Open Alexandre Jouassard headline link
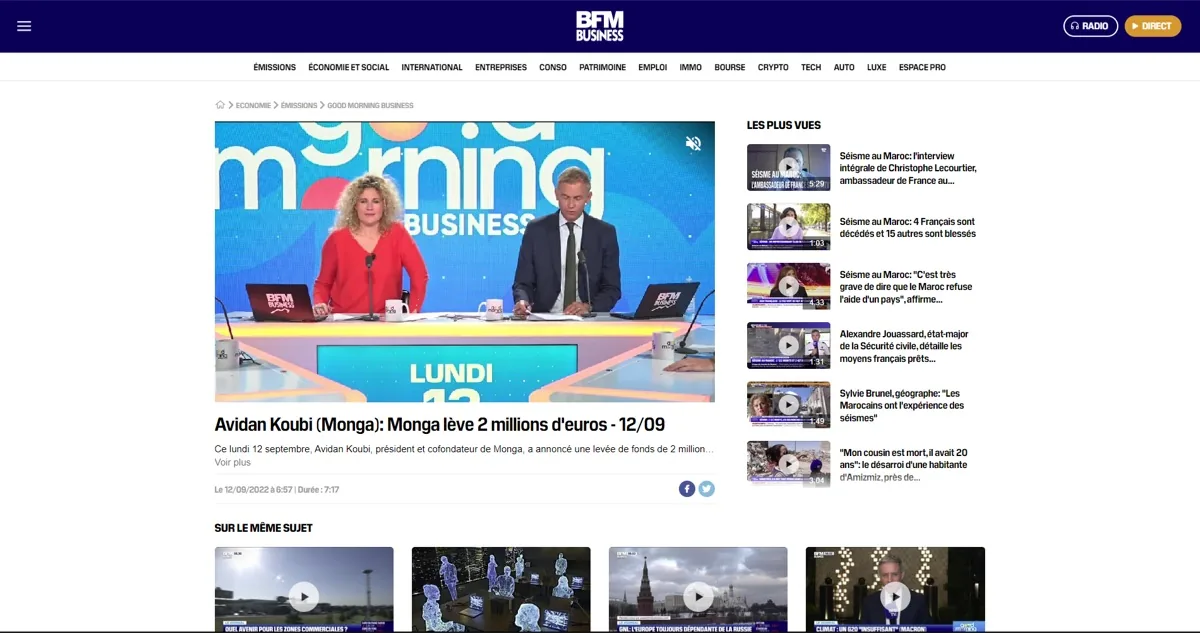The height and width of the screenshot is (633, 1200). pyautogui.click(x=904, y=346)
